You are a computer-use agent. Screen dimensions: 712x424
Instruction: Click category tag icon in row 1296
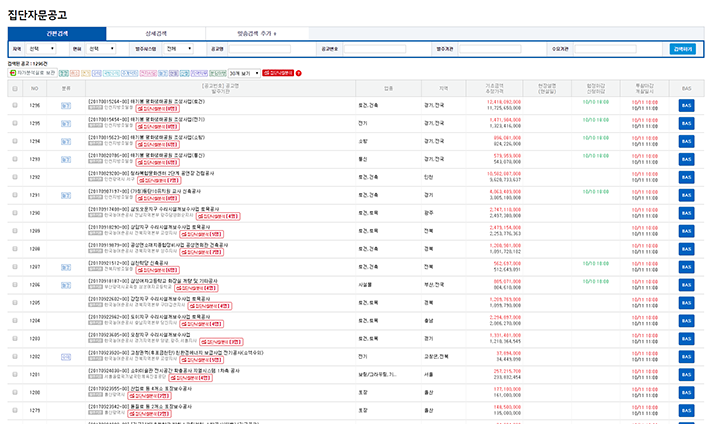[66, 106]
